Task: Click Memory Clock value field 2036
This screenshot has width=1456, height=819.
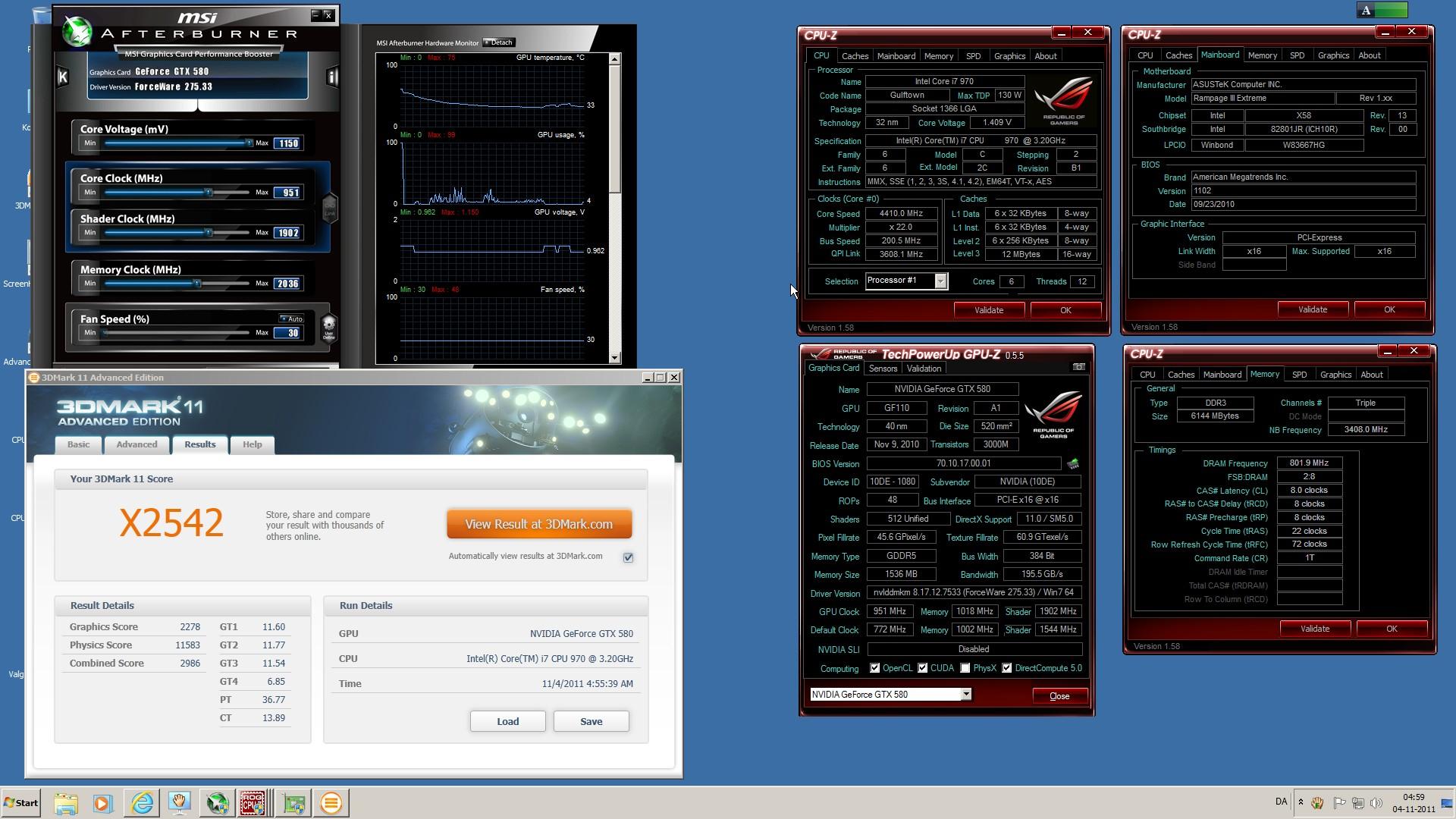Action: coord(289,284)
